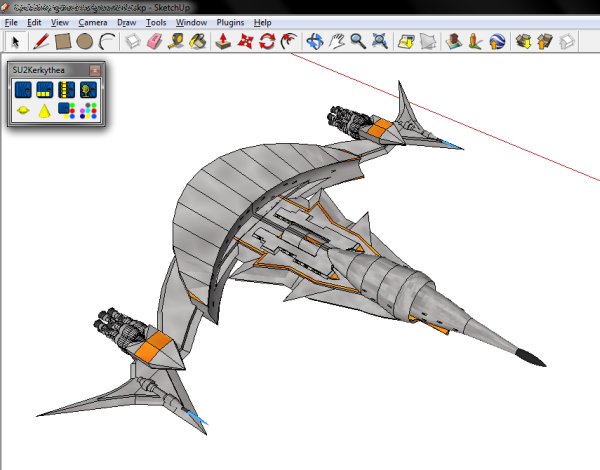Click SU2Kerkythea blue square with colored dots
The height and width of the screenshot is (470, 600).
(67, 111)
